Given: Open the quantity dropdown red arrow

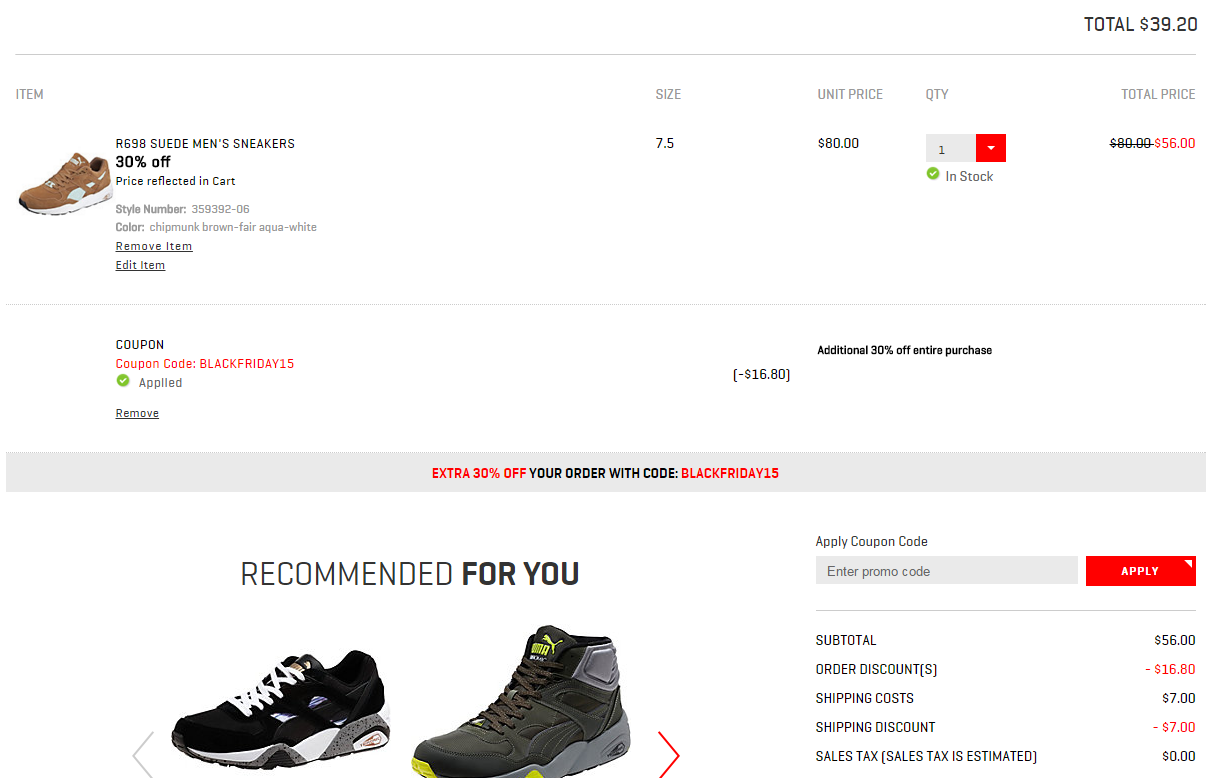Looking at the screenshot, I should click(x=990, y=148).
